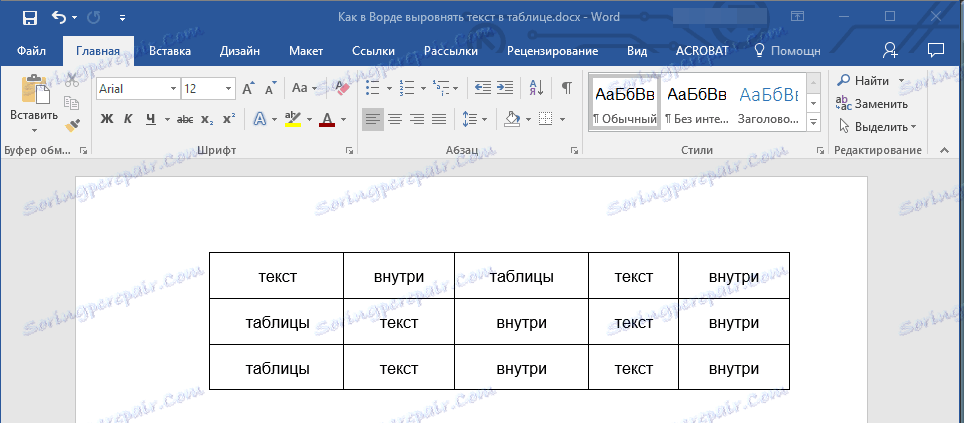The height and width of the screenshot is (423, 964).
Task: Apply the red font color swatch
Action: pyautogui.click(x=326, y=119)
